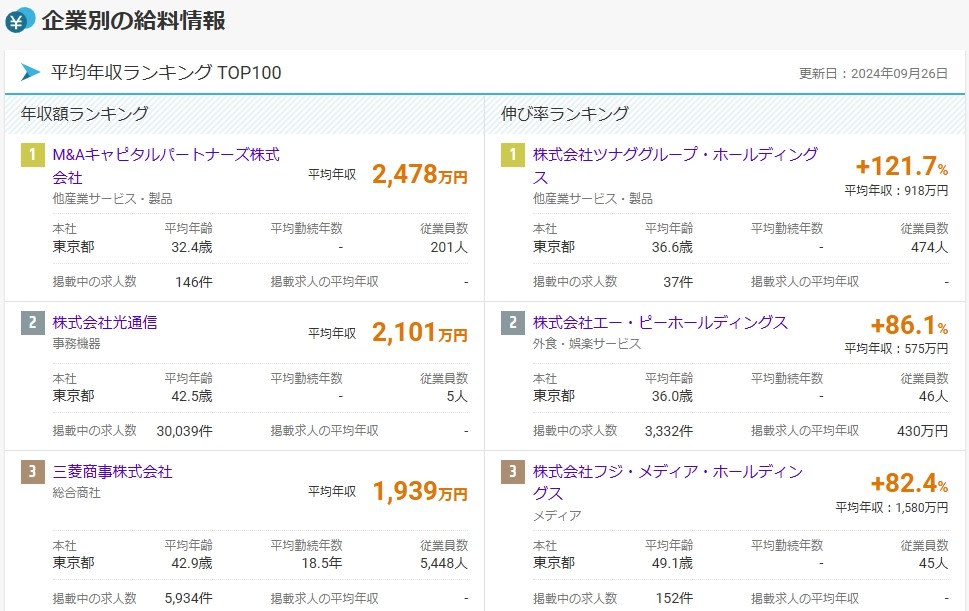The height and width of the screenshot is (611, 969).
Task: Click the 474人 employee count
Action: [929, 247]
